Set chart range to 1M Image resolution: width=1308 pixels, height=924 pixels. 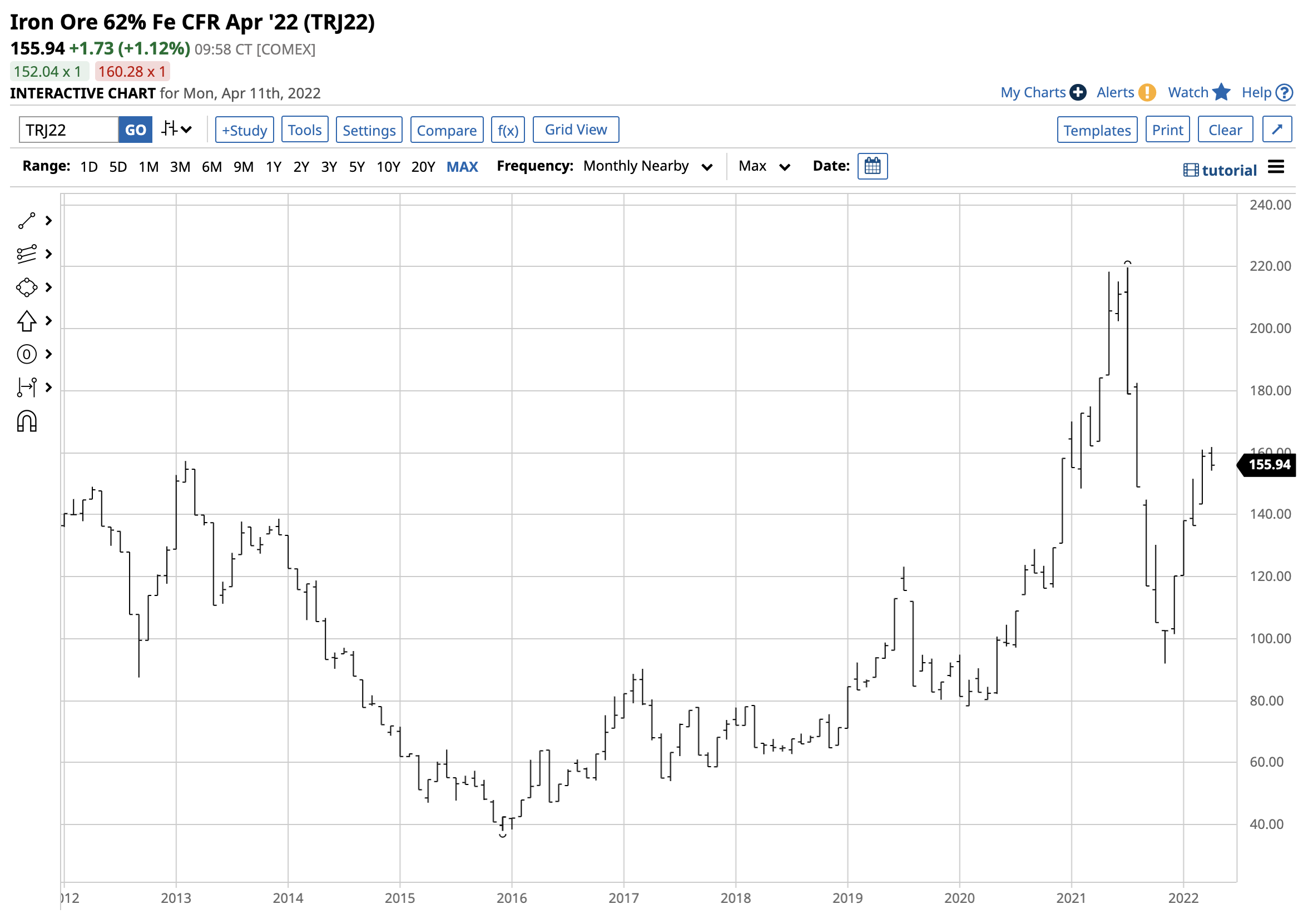[148, 167]
